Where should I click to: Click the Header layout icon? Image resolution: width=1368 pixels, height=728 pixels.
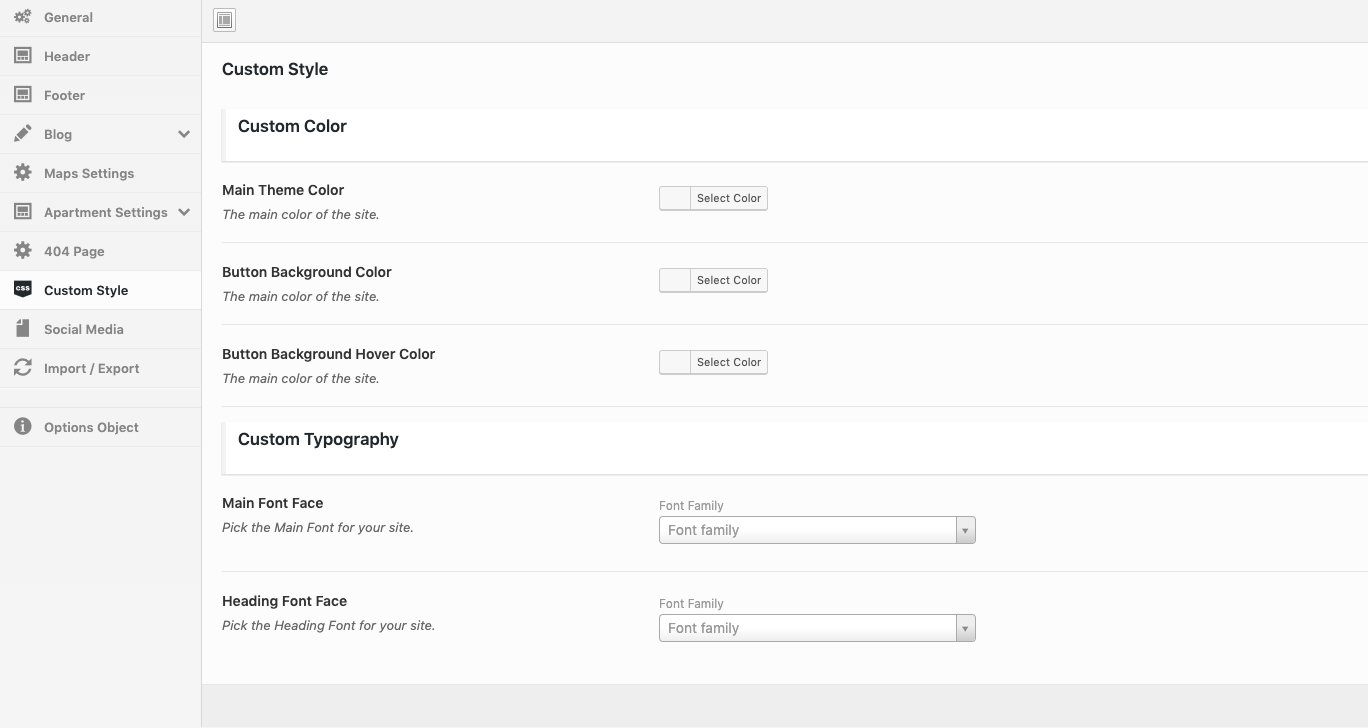22,56
